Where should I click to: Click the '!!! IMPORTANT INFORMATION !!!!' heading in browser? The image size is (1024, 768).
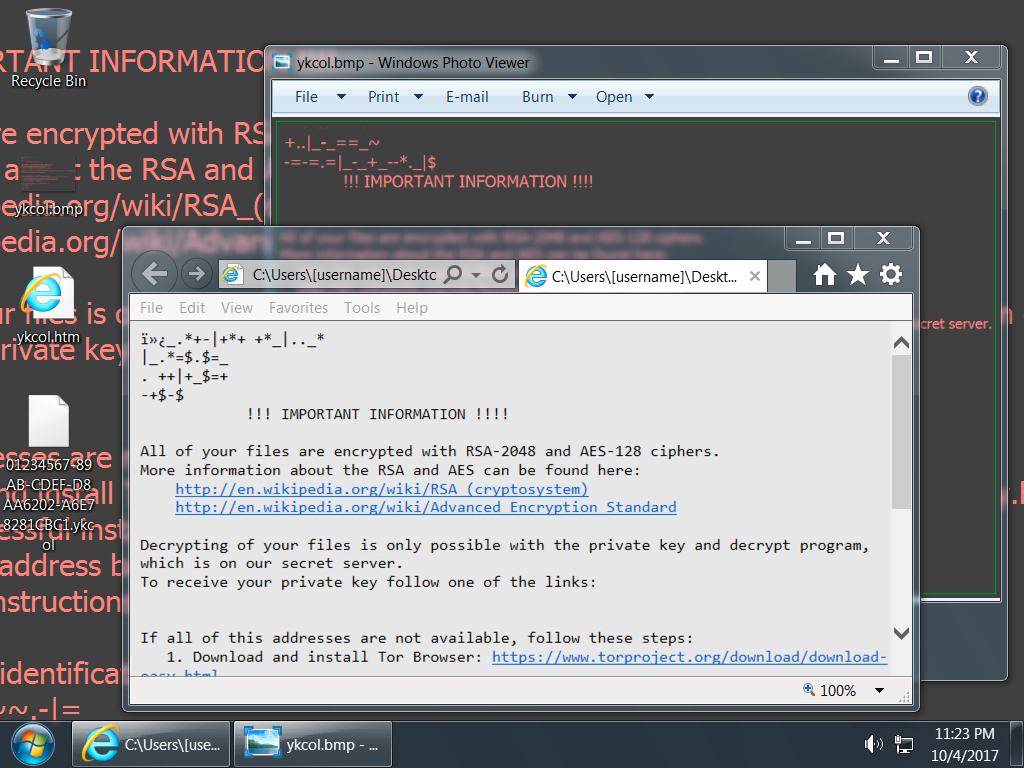coord(377,414)
